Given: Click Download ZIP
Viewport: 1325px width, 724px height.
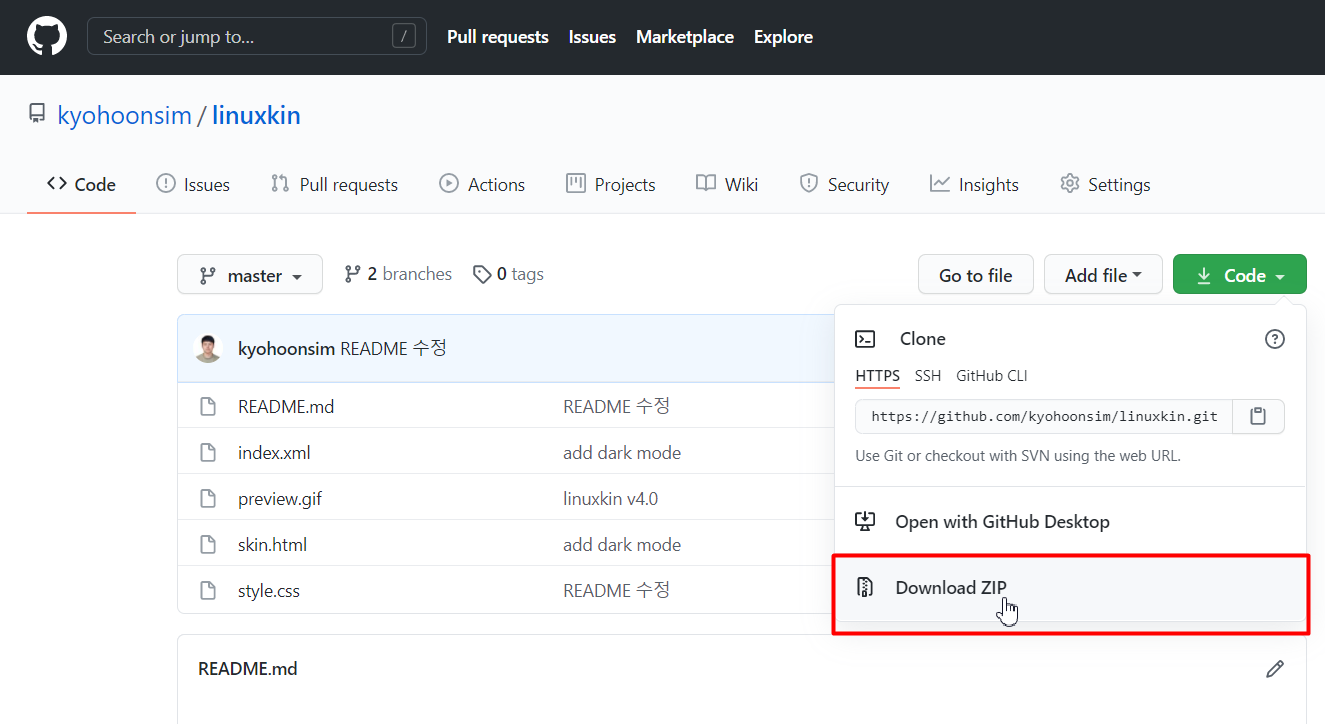Looking at the screenshot, I should 1070,587.
